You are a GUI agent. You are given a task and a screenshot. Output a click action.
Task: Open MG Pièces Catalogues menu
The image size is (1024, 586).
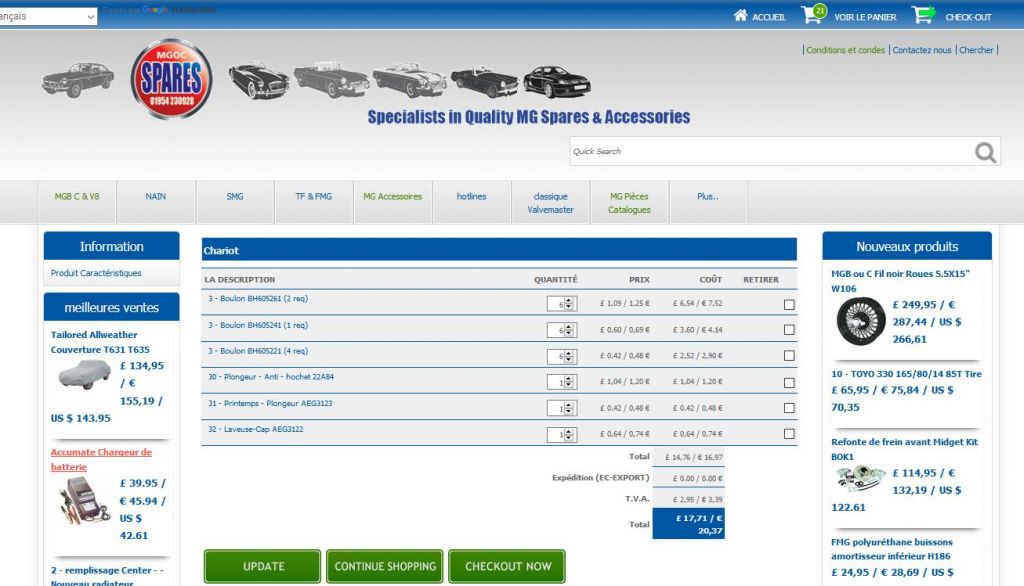(x=630, y=203)
